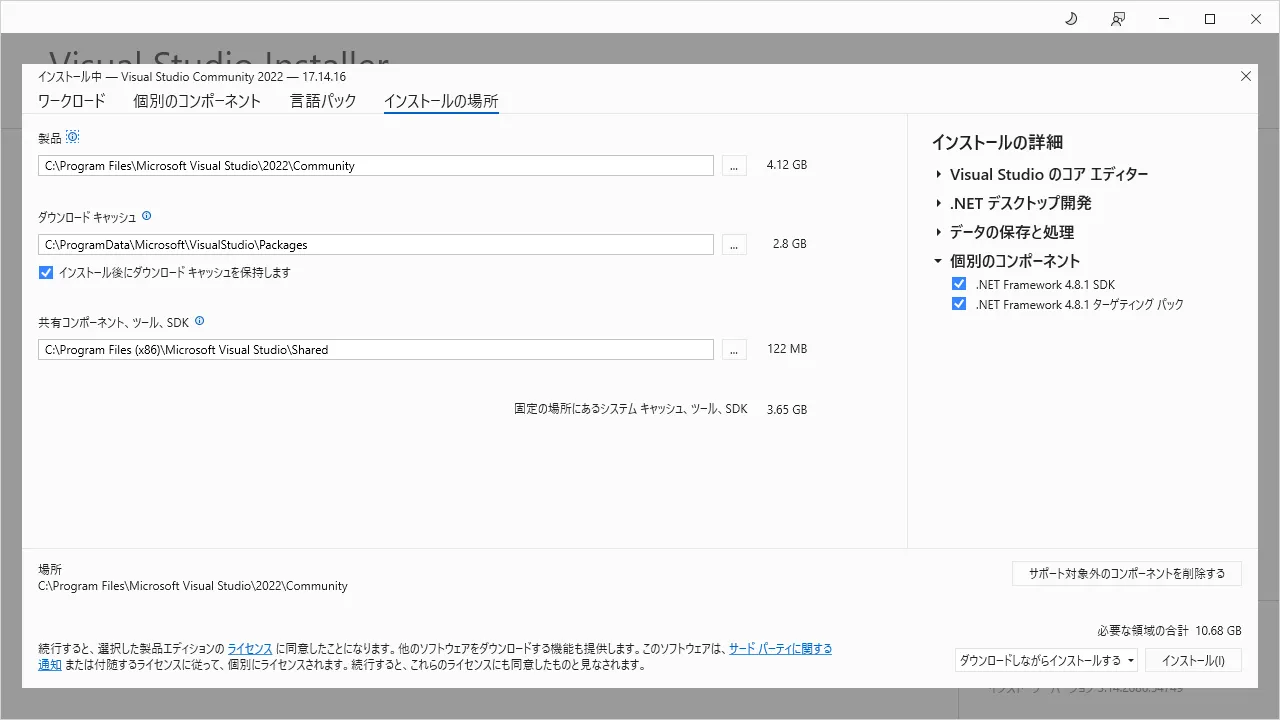
Task: Open the 言語パック tab
Action: 323,101
